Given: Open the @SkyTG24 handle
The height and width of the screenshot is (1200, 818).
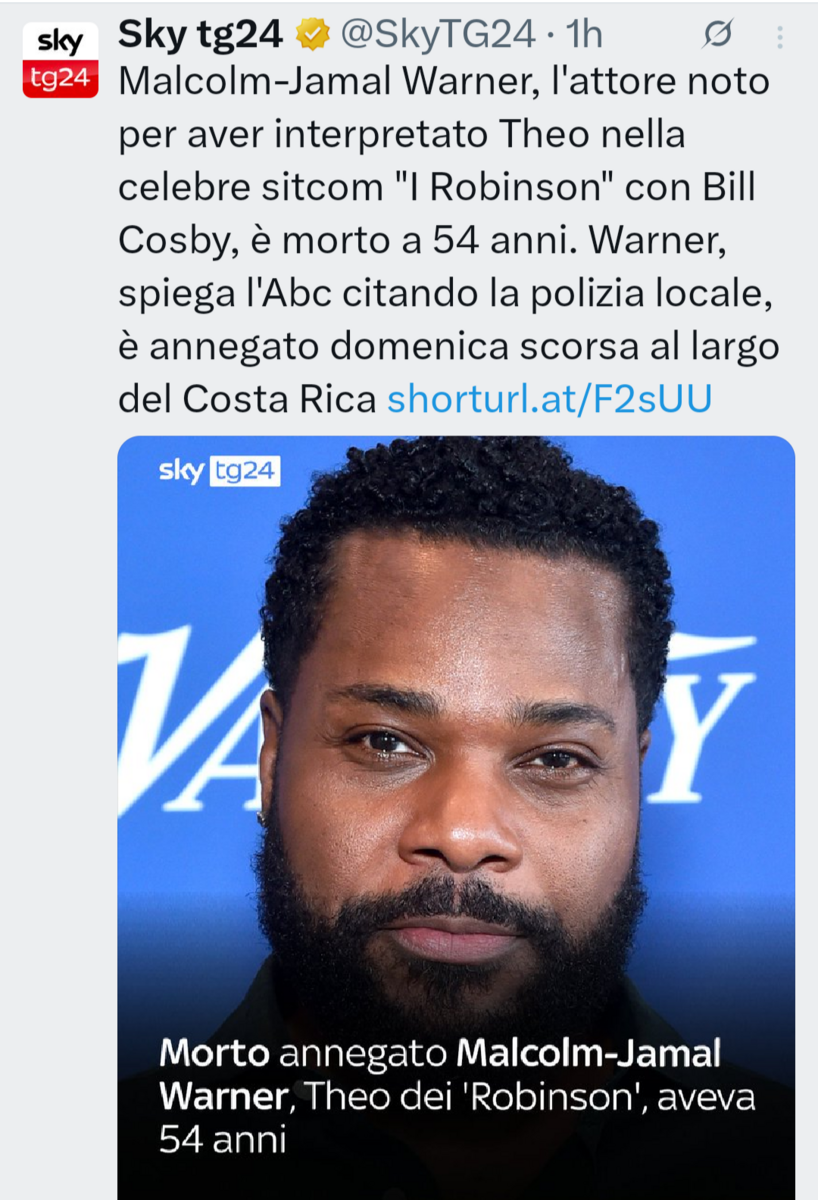Looking at the screenshot, I should (x=439, y=36).
